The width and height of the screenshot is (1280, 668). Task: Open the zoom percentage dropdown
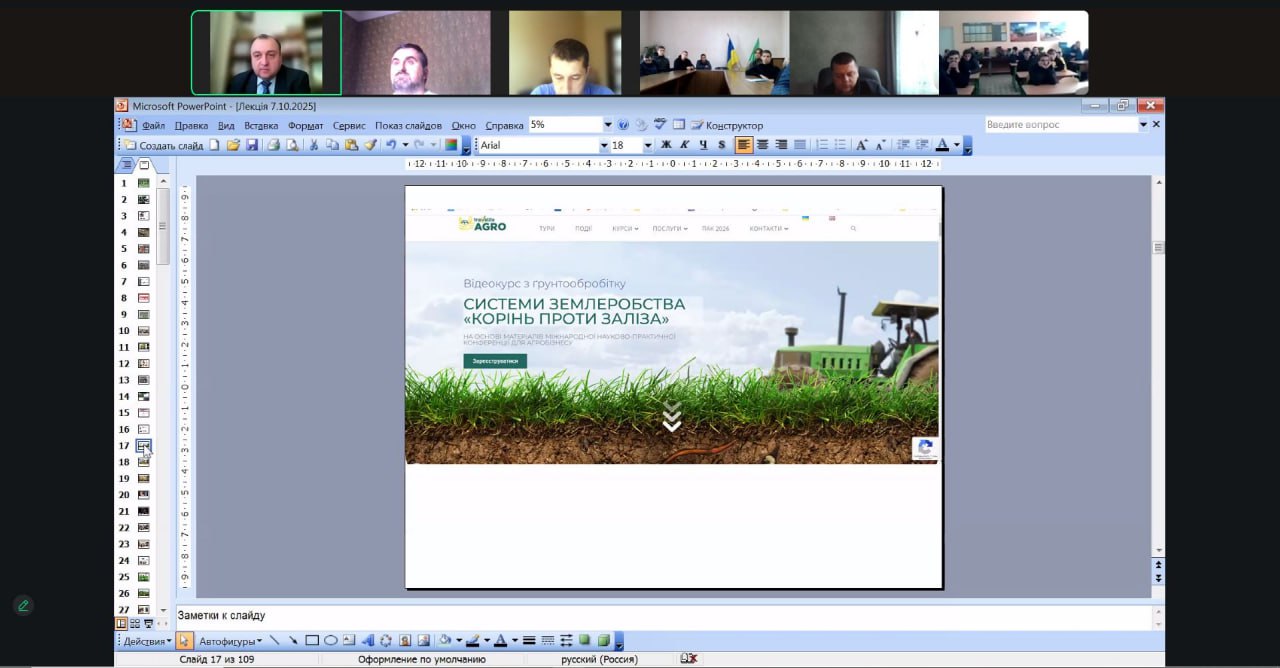click(x=607, y=125)
